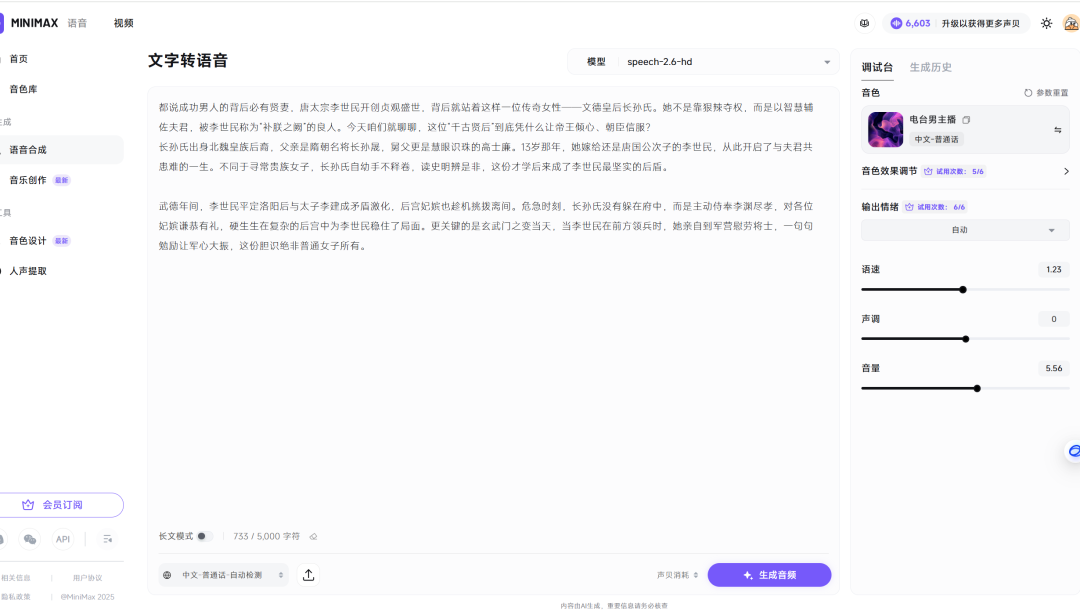This screenshot has height=614, width=1080.
Task: Click the floating assistant icon at right edge
Action: coord(1073,451)
